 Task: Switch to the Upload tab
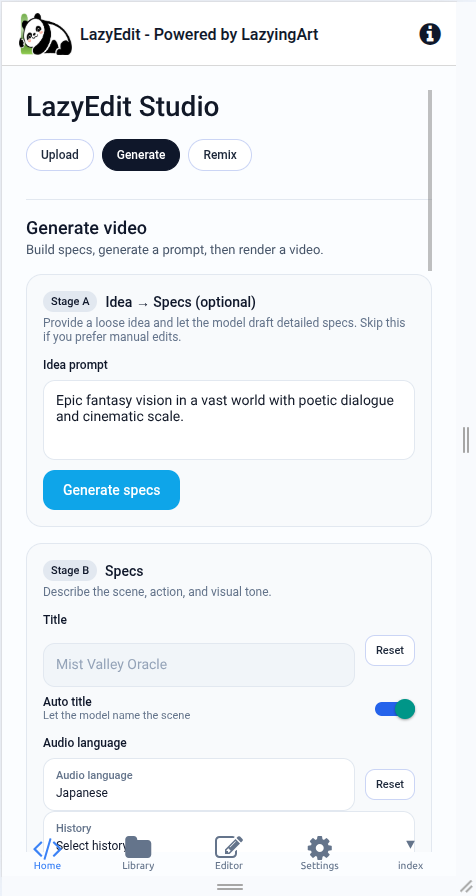tap(60, 155)
